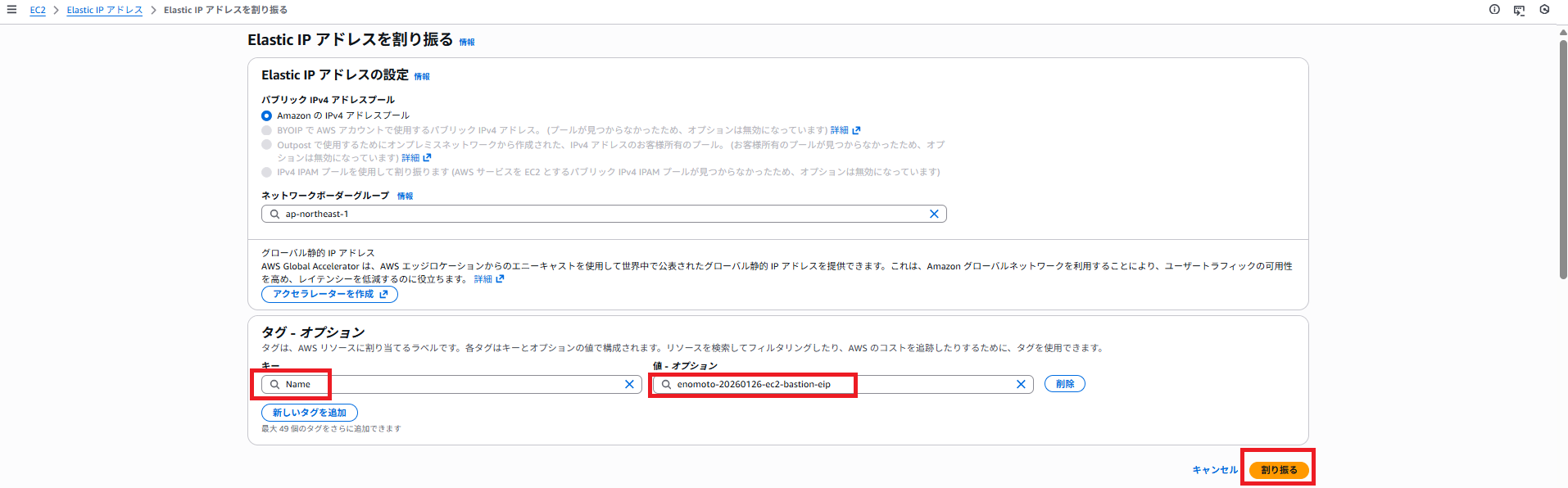This screenshot has height=488, width=1568.
Task: Navigate to Elastic IP アドレス breadcrumb
Action: [104, 10]
